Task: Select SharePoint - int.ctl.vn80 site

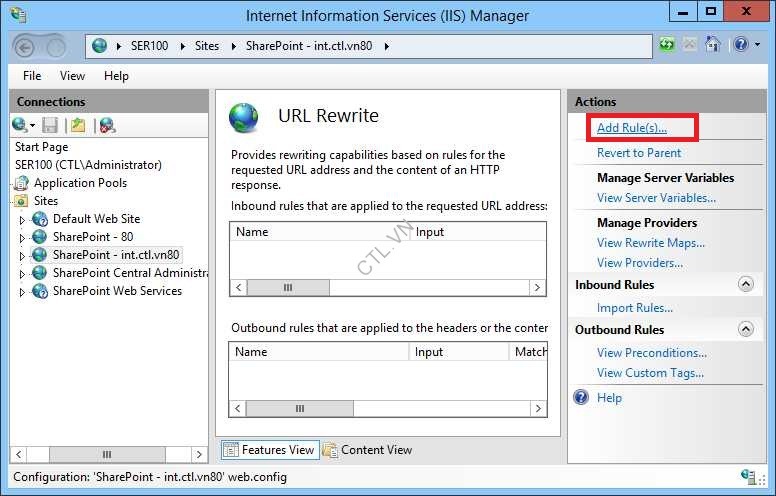Action: point(116,255)
